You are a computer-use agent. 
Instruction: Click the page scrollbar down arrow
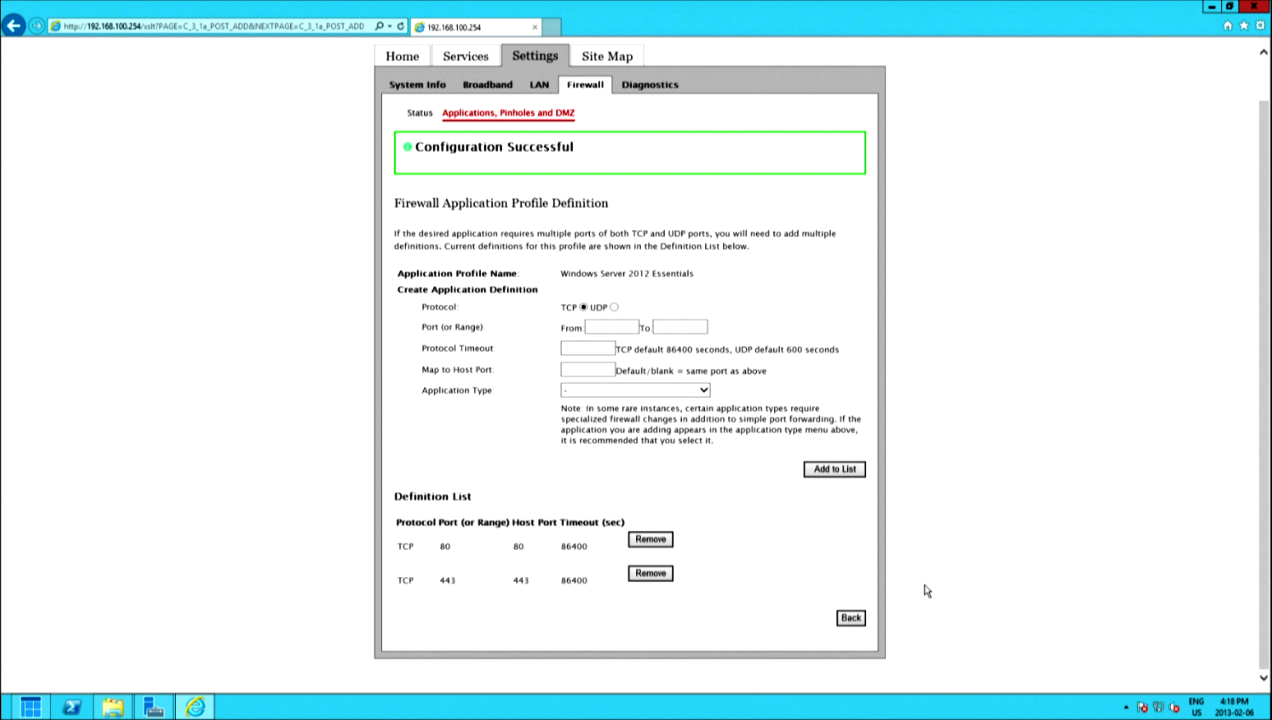point(1265,677)
